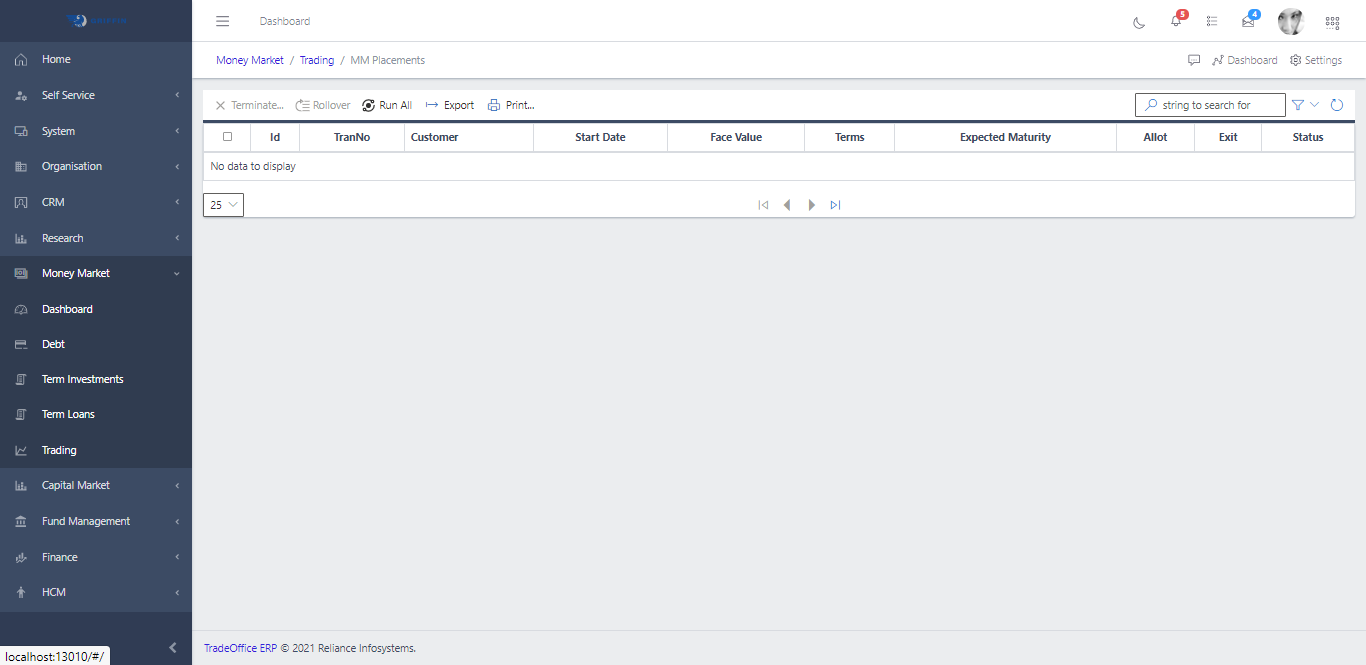Image resolution: width=1366 pixels, height=665 pixels.
Task: Expand the Capital Market menu
Action: point(96,485)
